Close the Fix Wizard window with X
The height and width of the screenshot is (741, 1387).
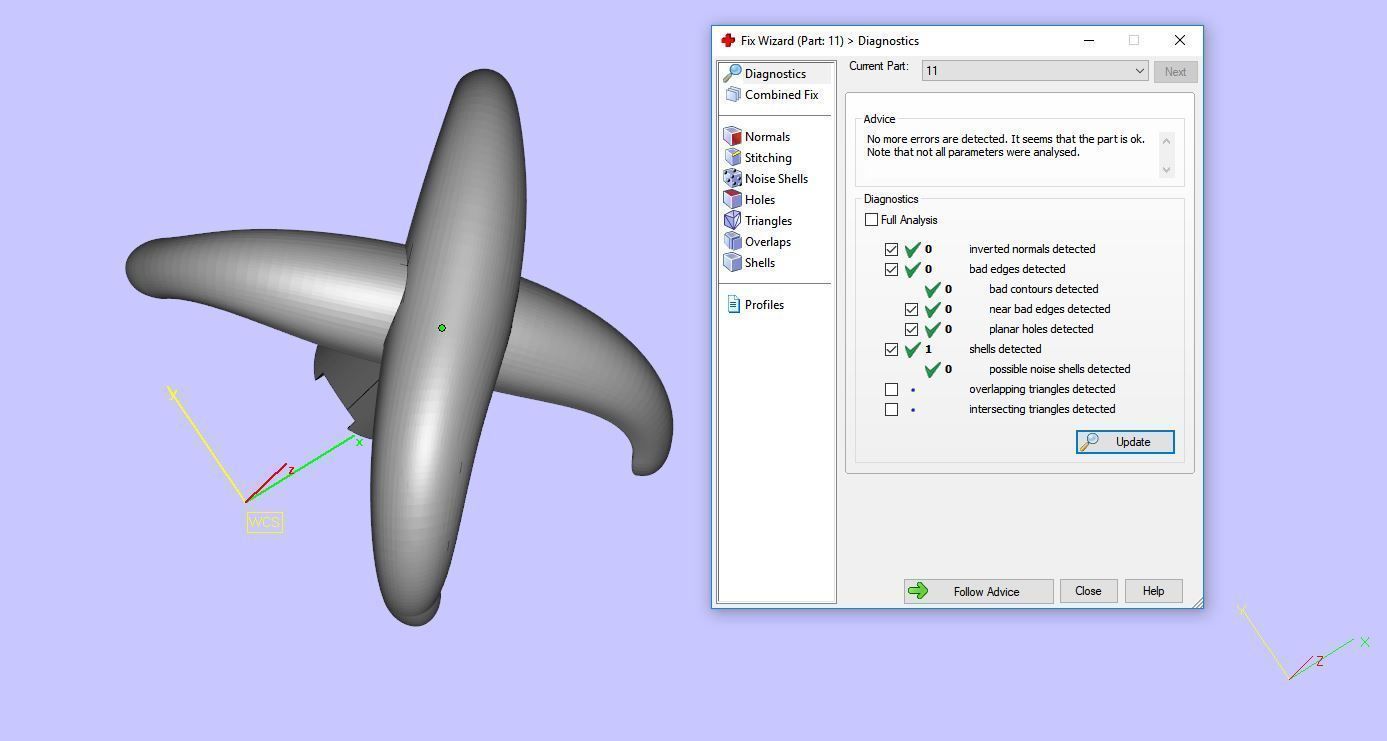click(1180, 40)
